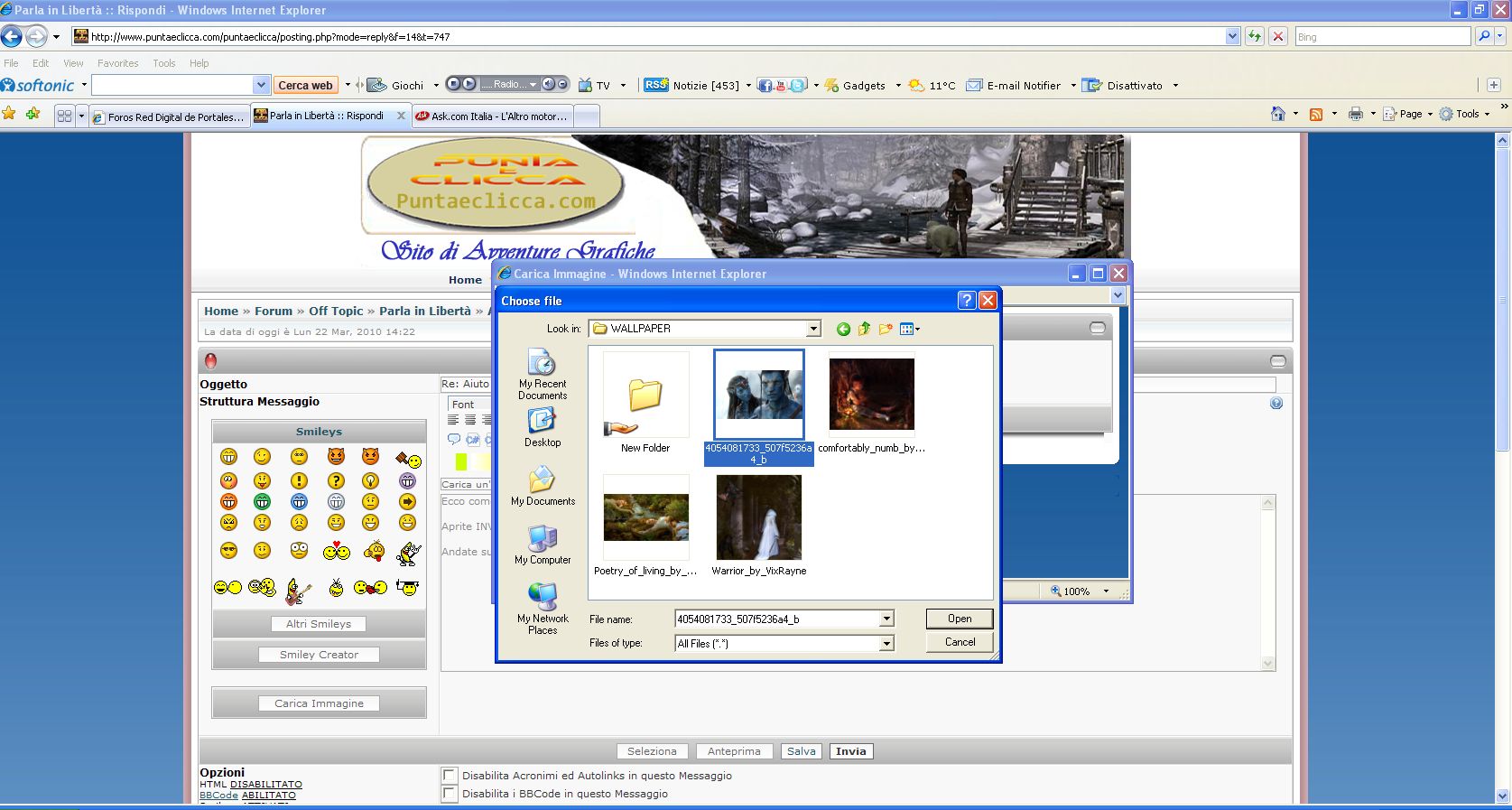Select the yellow color swatch in editor toolbar

pos(461,462)
